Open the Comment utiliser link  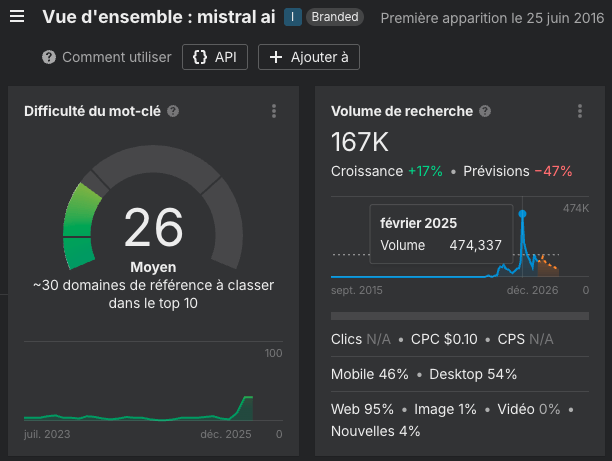(x=116, y=57)
